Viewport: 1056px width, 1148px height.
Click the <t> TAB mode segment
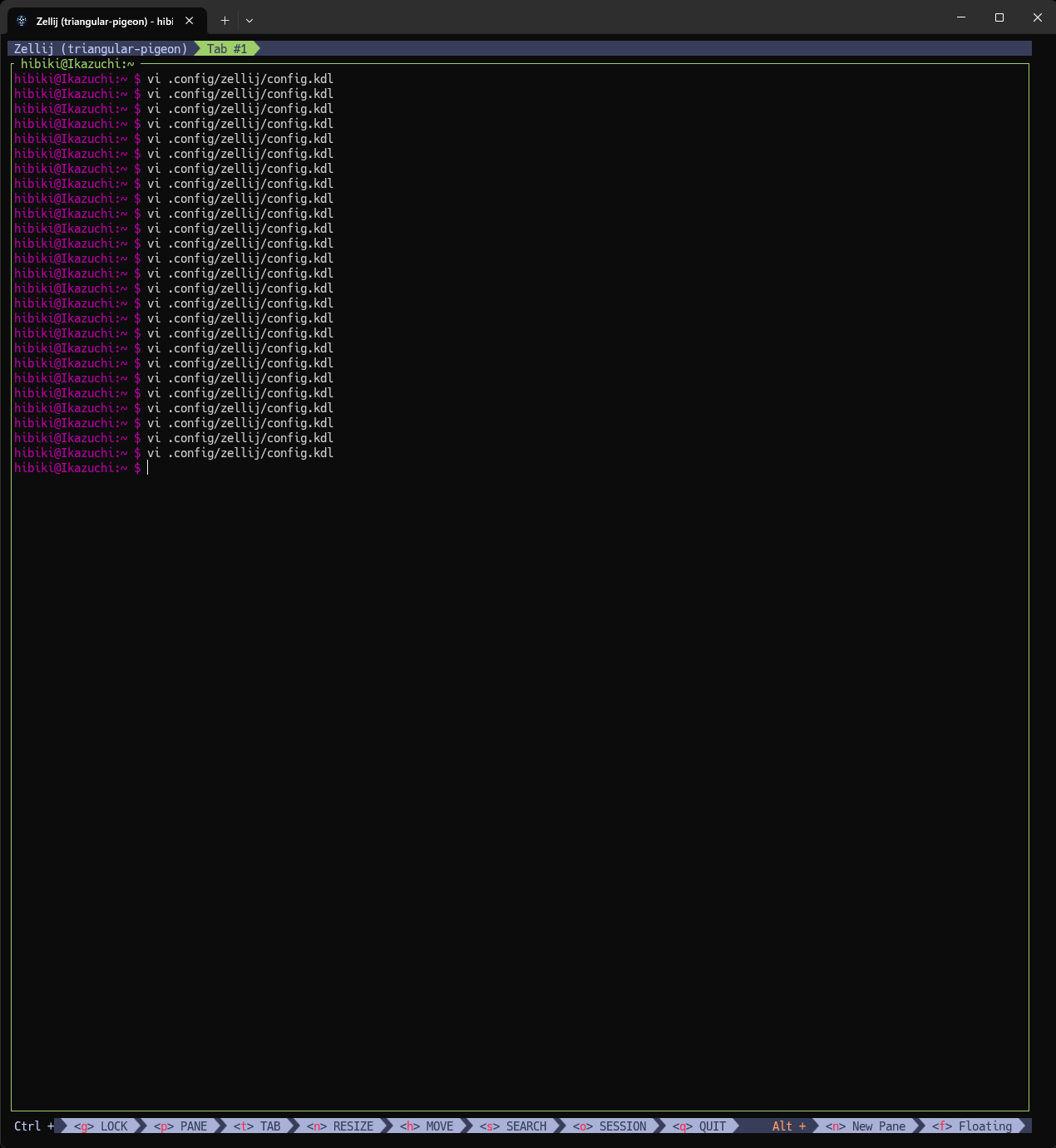pyautogui.click(x=257, y=1126)
